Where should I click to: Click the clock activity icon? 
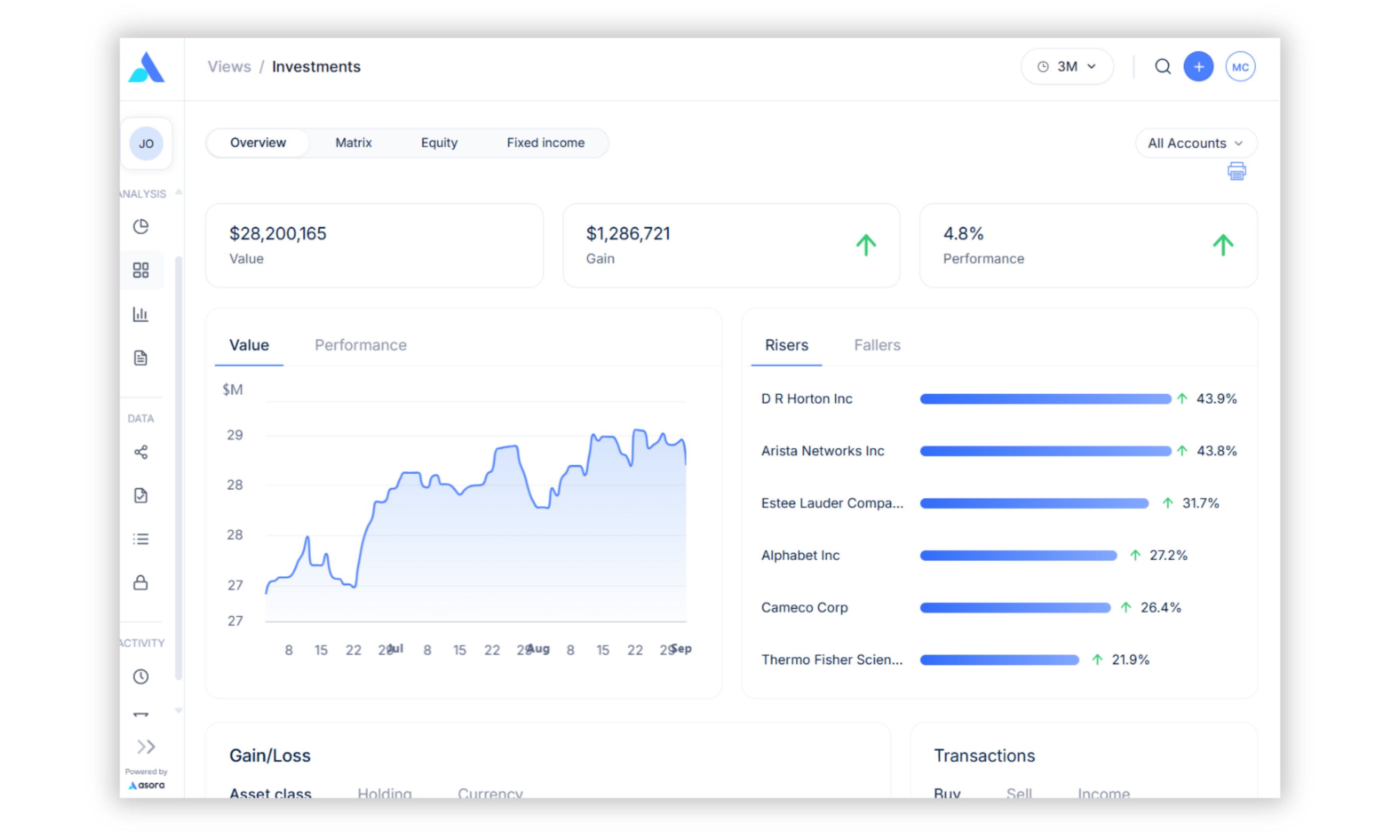click(x=141, y=676)
